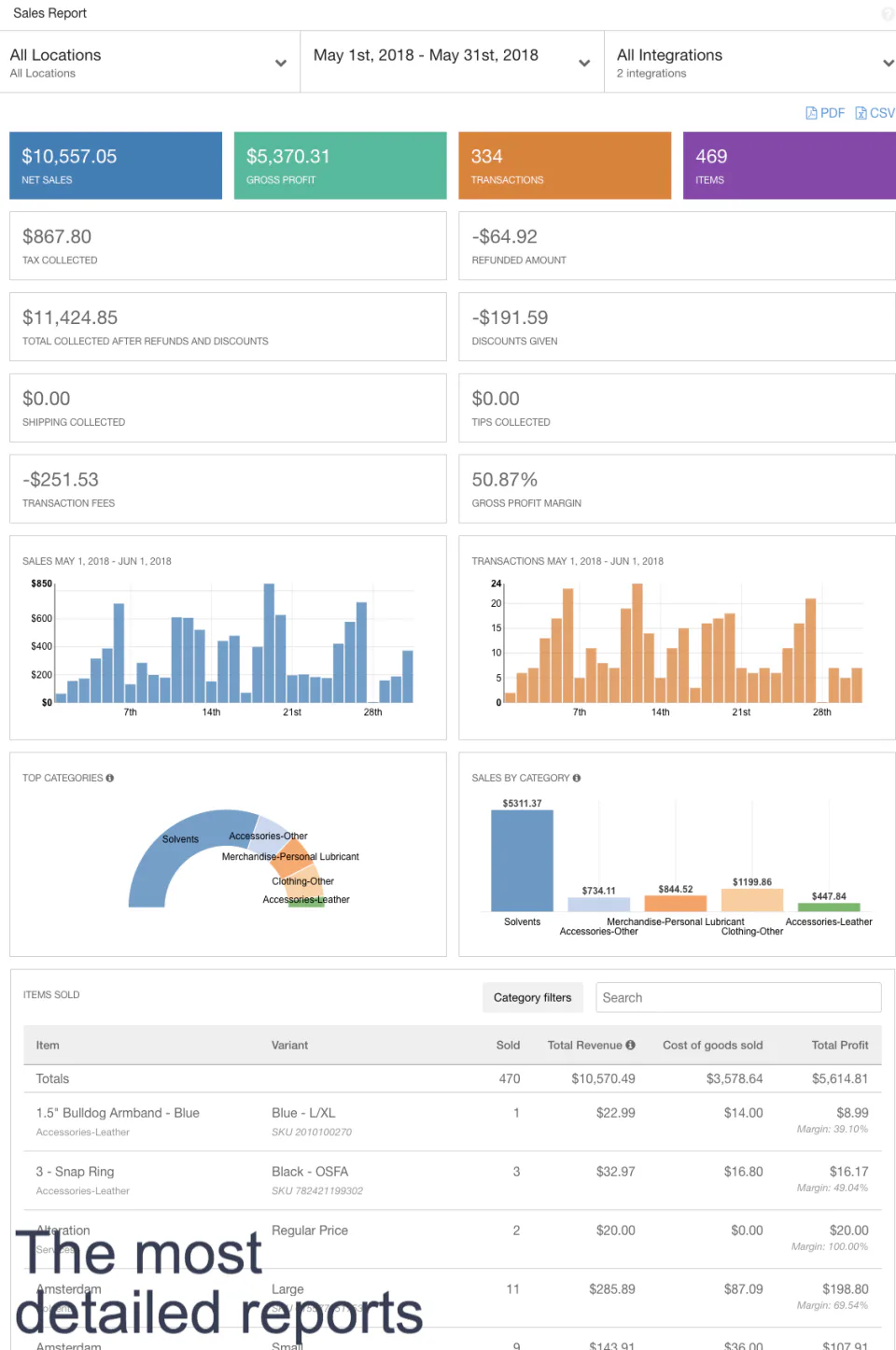Click the orange Transactions tile

click(565, 165)
